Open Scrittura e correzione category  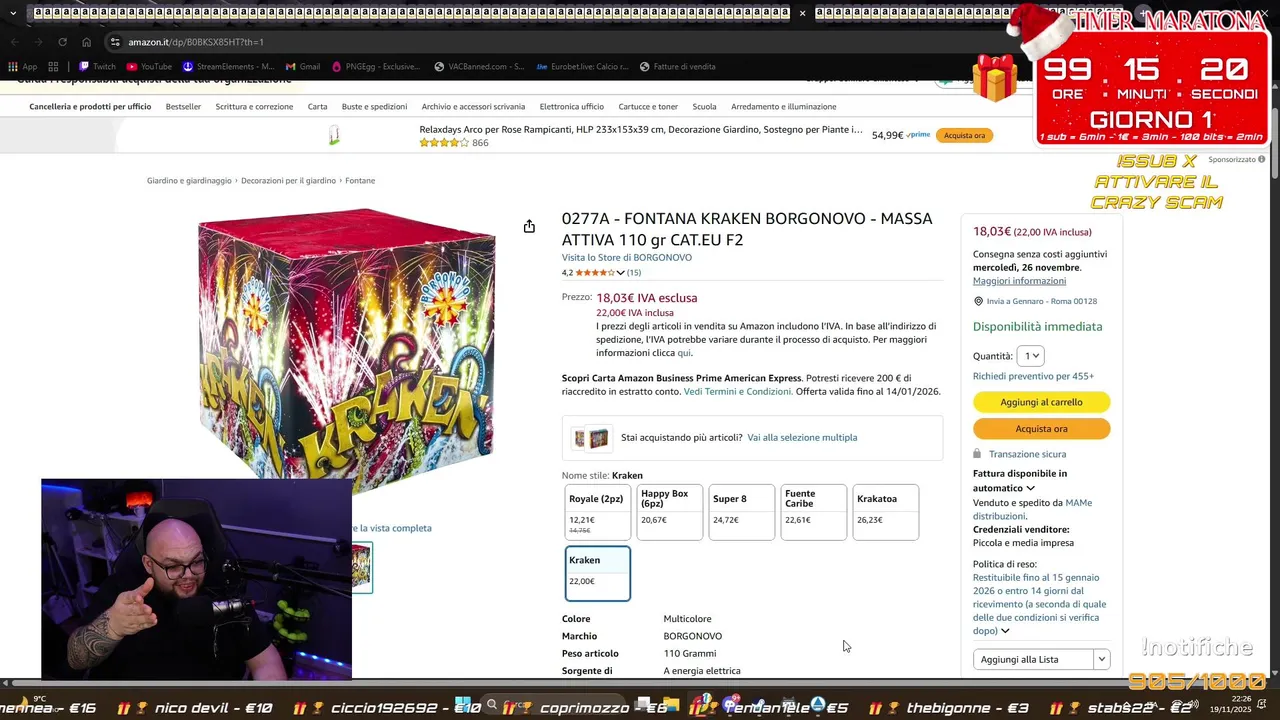point(254,107)
